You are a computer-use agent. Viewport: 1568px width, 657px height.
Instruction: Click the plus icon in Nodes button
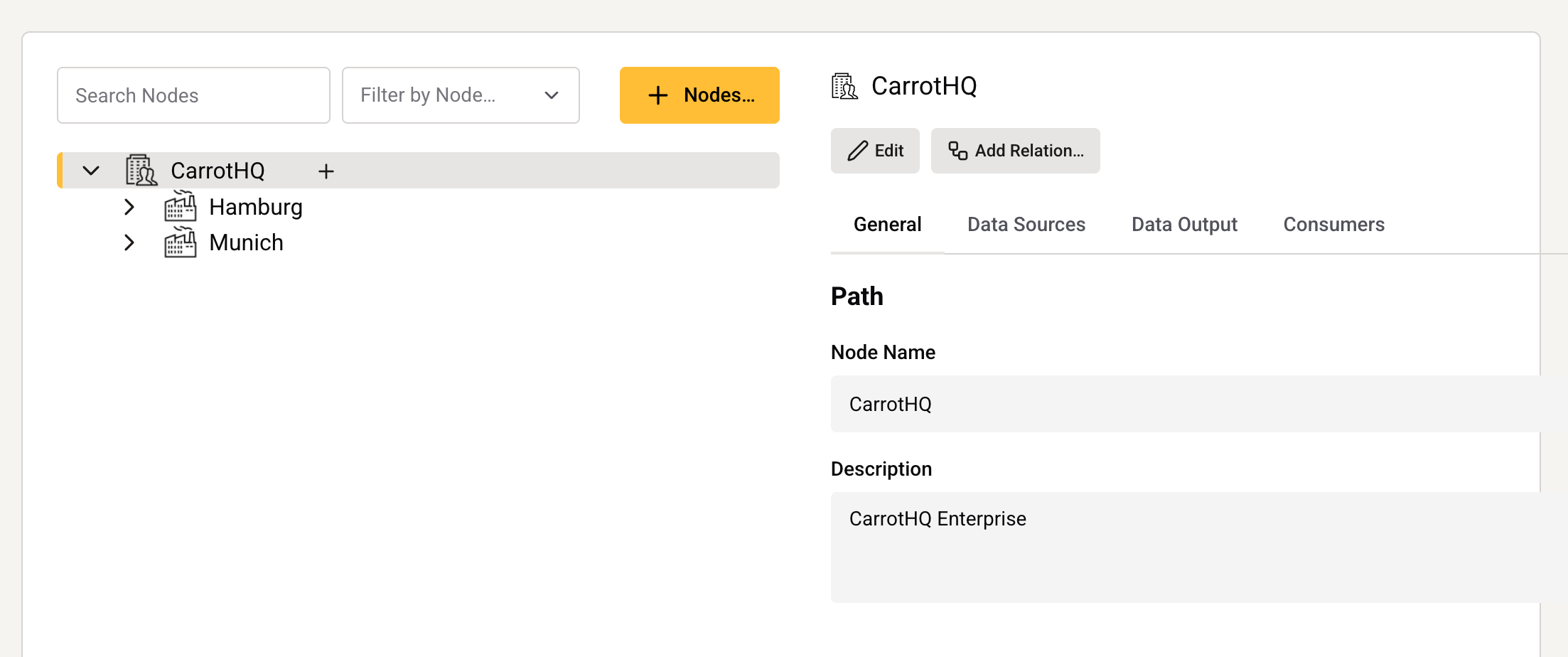(658, 95)
